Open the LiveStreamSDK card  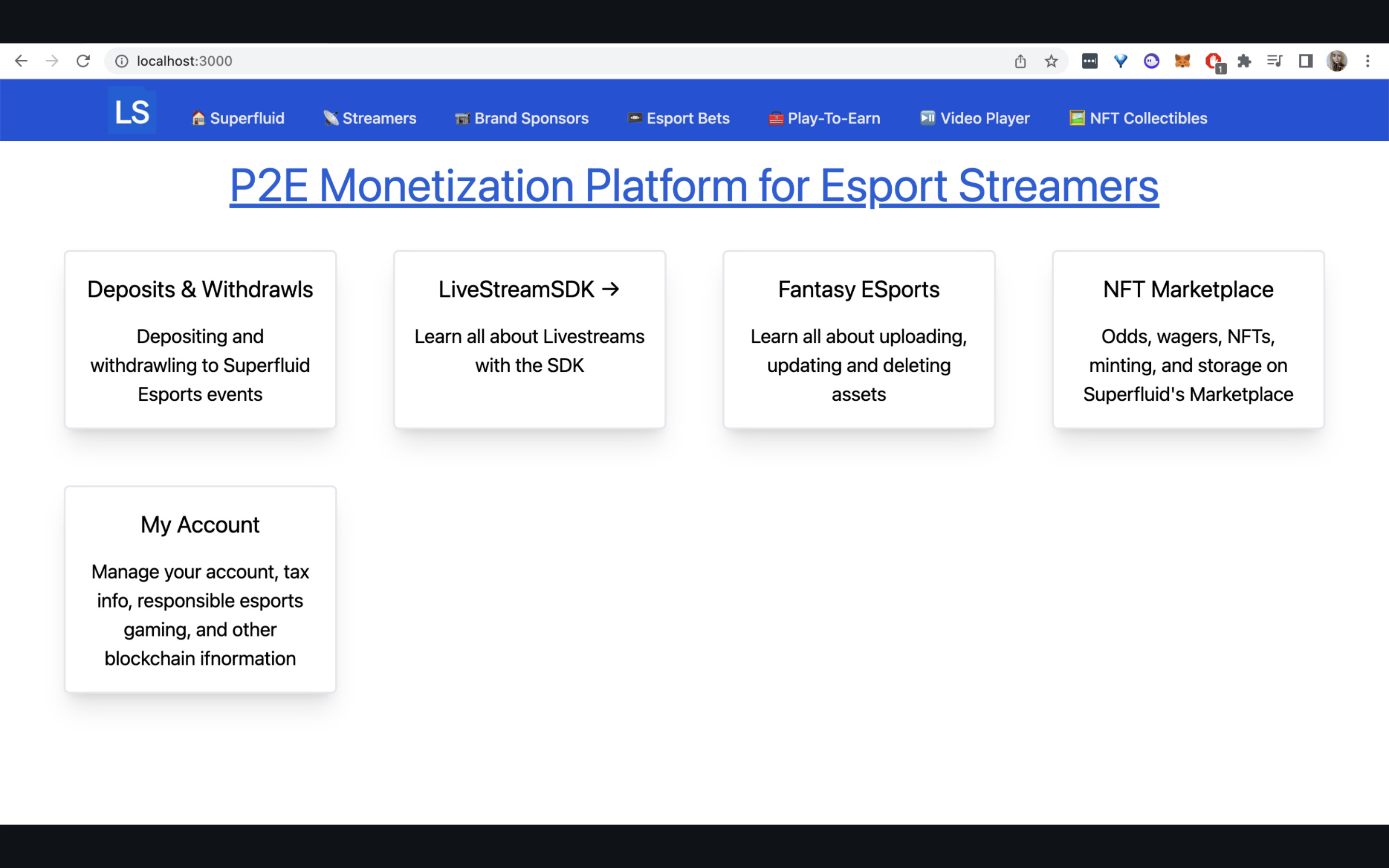coord(529,339)
